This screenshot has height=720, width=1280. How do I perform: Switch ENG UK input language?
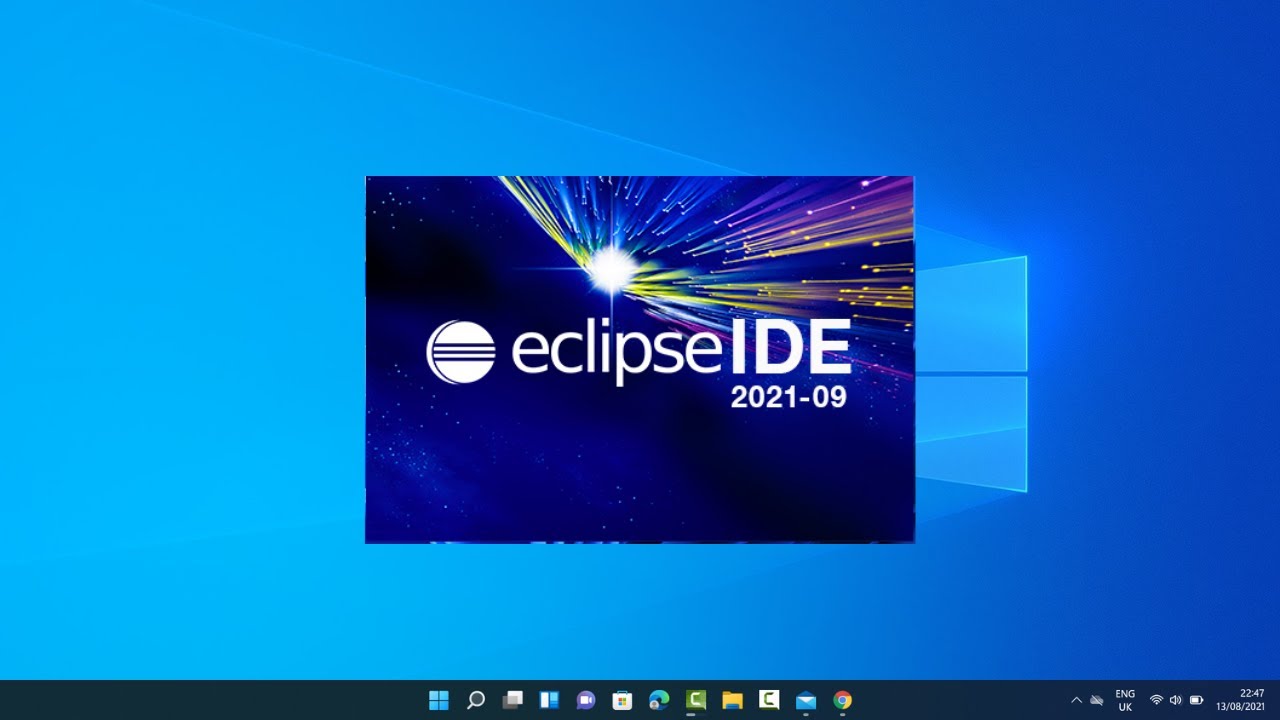[x=1125, y=700]
